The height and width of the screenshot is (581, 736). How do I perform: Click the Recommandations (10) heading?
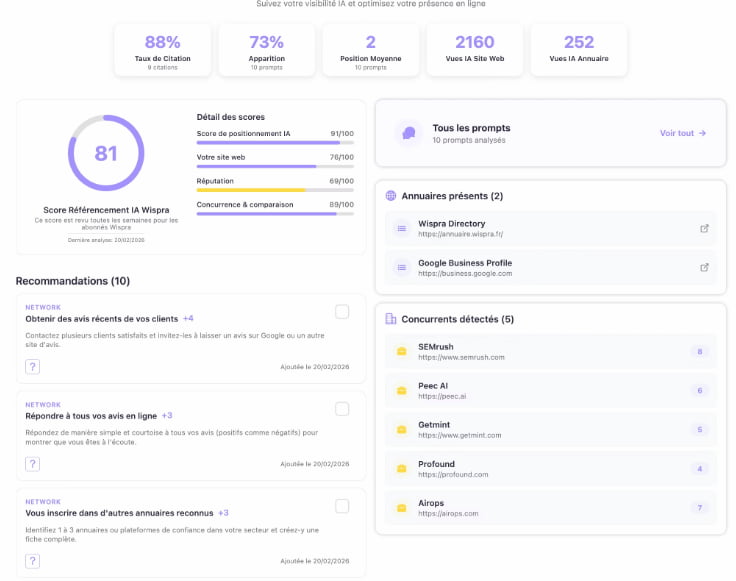click(73, 281)
